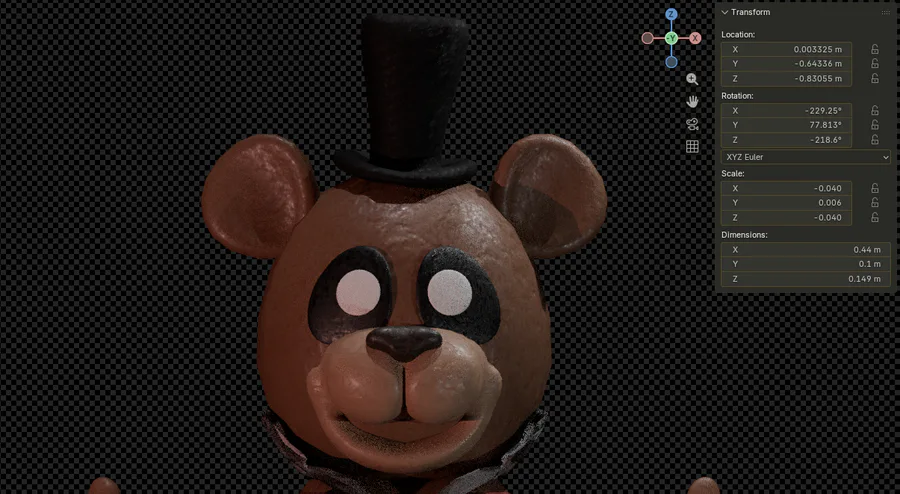Screen dimensions: 900x494
Task: Open Transform panel drag-handle options
Action: coord(886,12)
